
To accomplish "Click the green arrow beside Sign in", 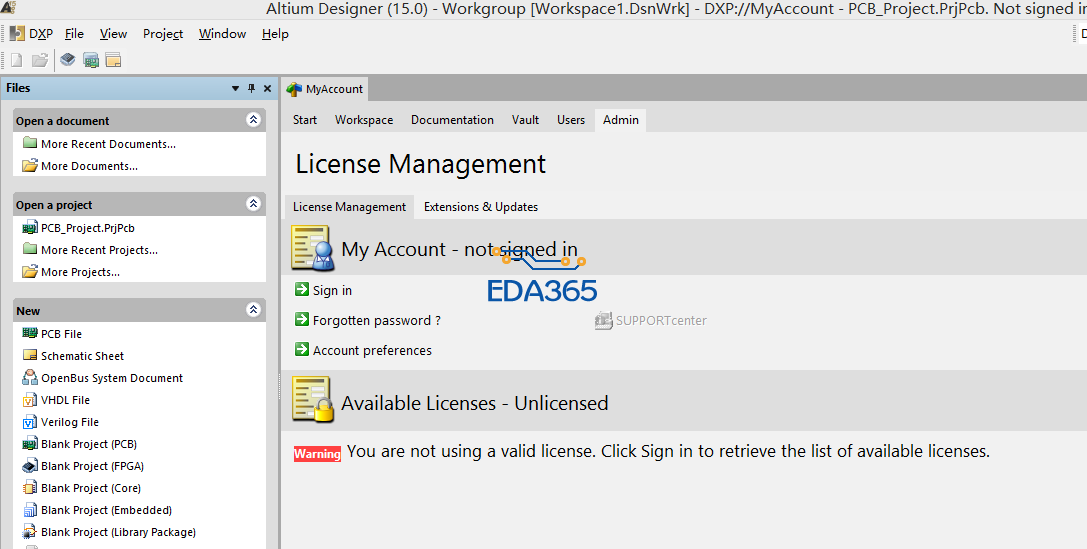I will [302, 290].
